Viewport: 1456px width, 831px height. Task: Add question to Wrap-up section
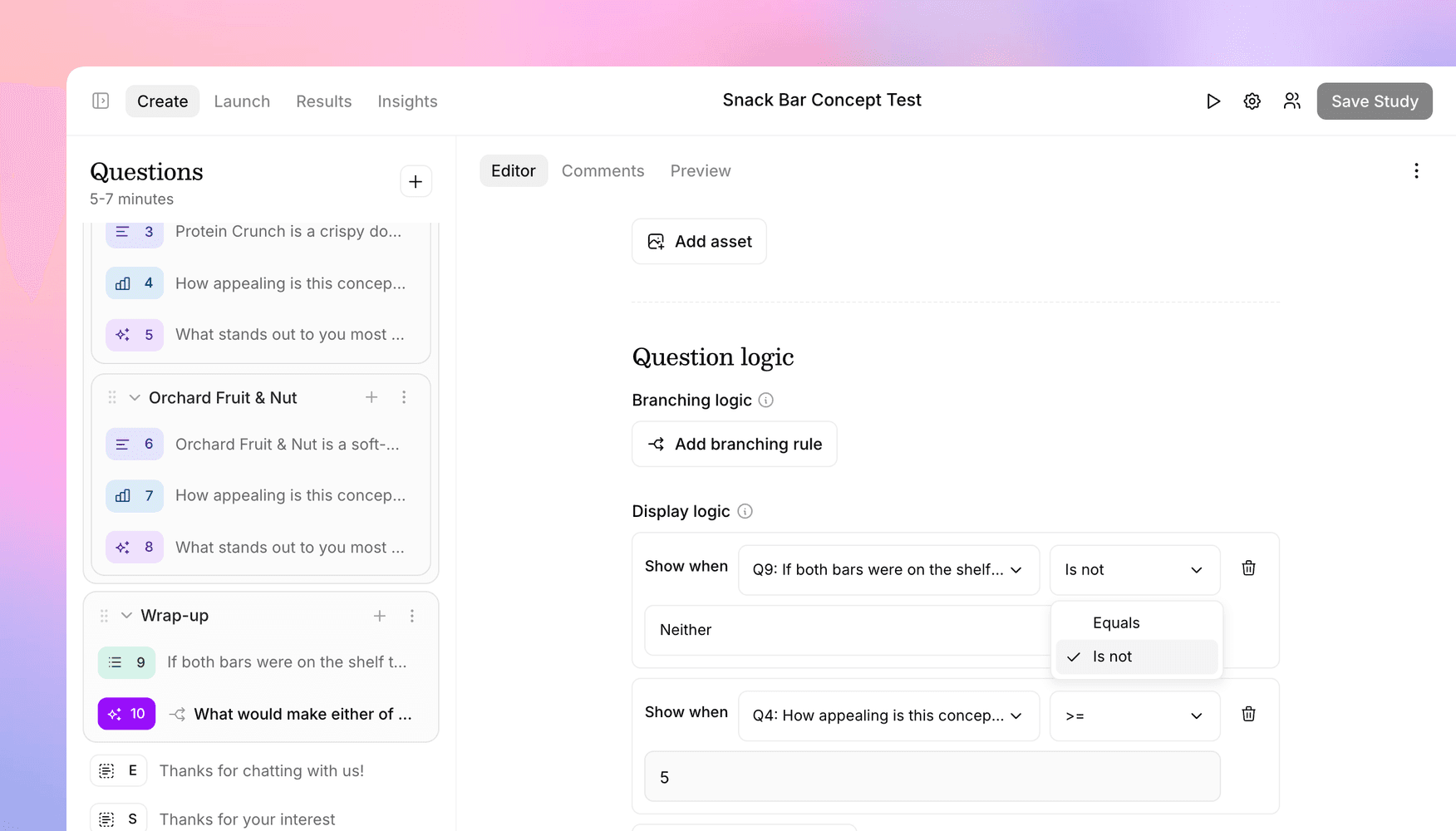tap(380, 616)
